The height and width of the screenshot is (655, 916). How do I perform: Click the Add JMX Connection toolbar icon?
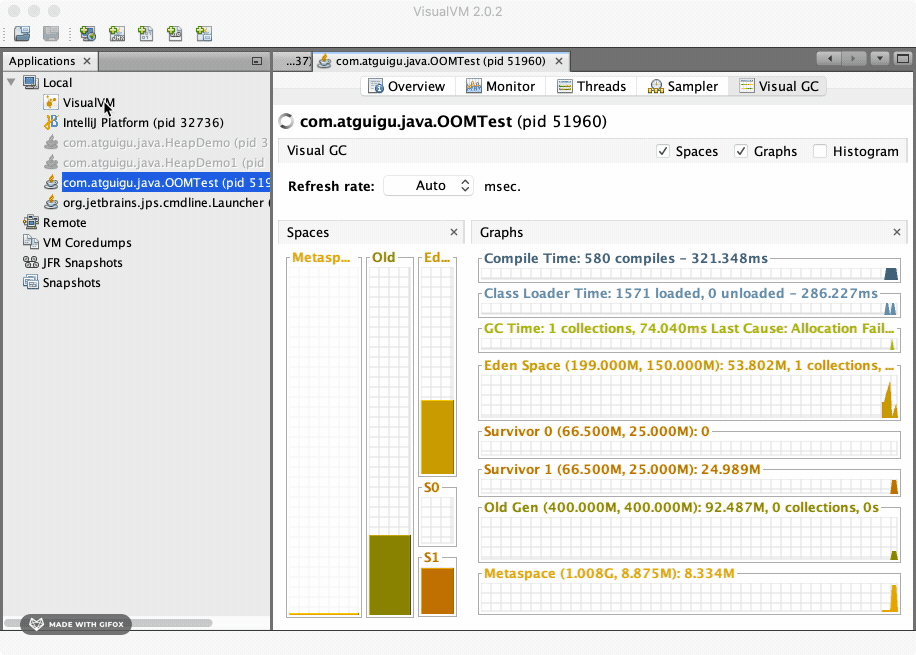point(117,34)
